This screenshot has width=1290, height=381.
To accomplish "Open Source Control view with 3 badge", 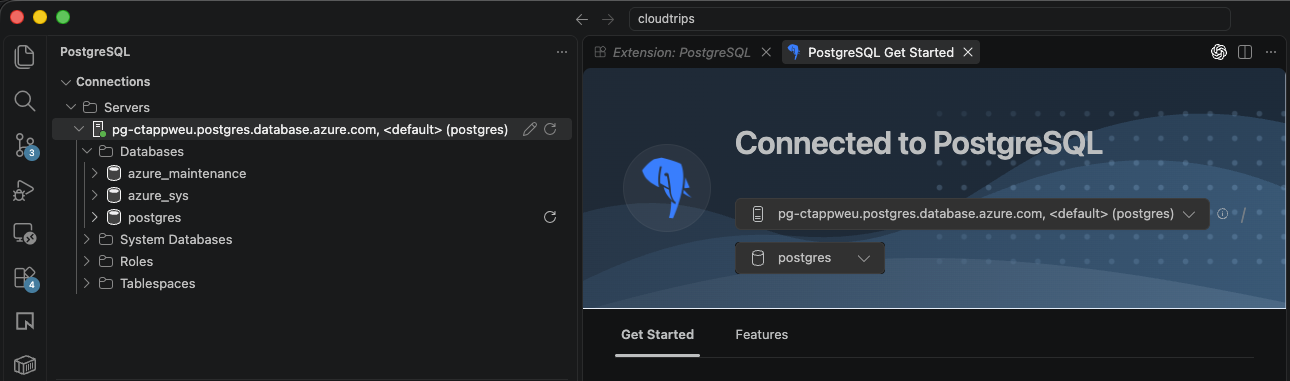I will [x=25, y=146].
